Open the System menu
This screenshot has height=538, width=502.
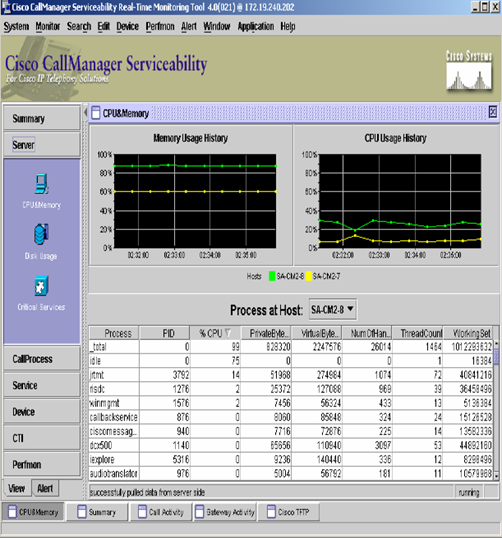coord(16,26)
